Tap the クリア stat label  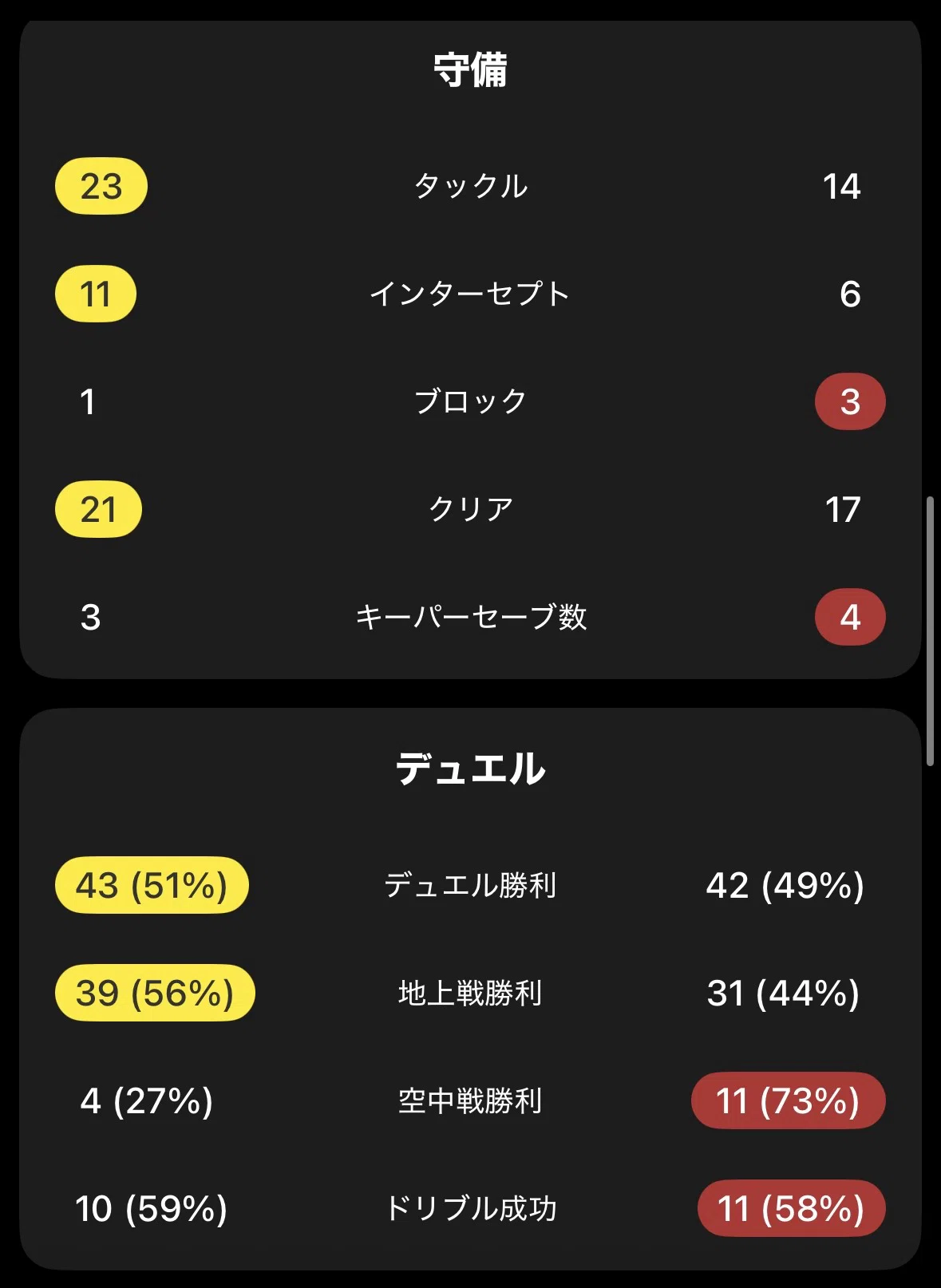coord(471,509)
